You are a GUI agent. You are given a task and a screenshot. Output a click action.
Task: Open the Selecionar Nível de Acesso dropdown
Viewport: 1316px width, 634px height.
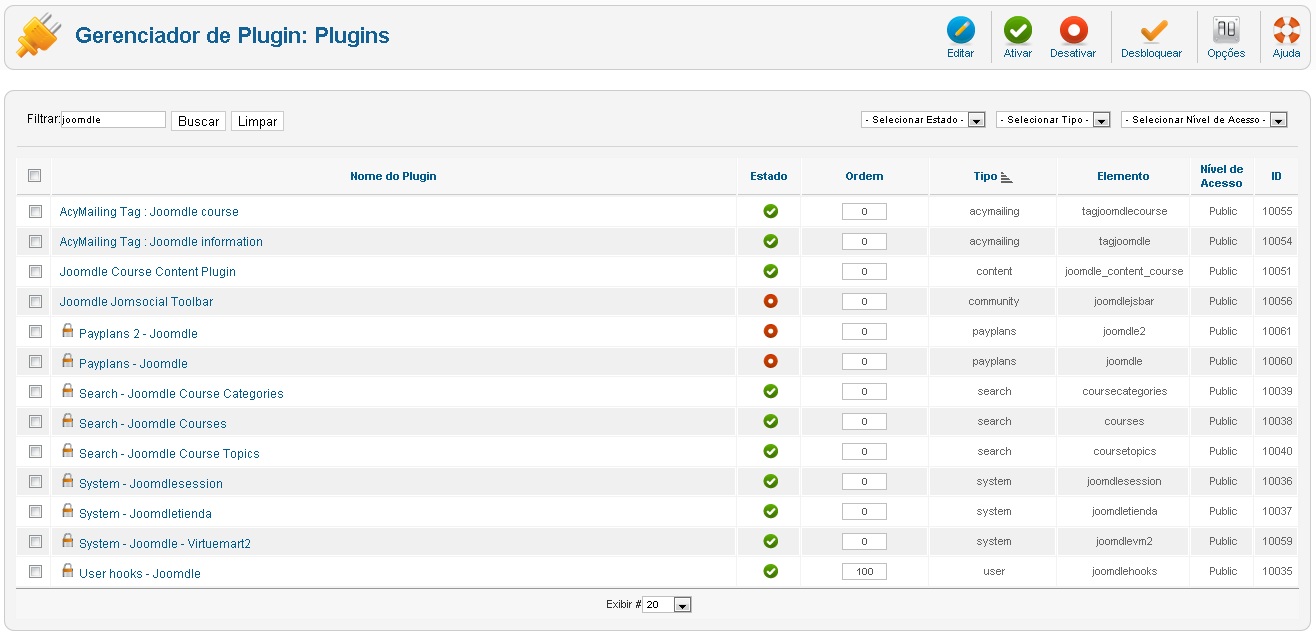pos(1204,120)
